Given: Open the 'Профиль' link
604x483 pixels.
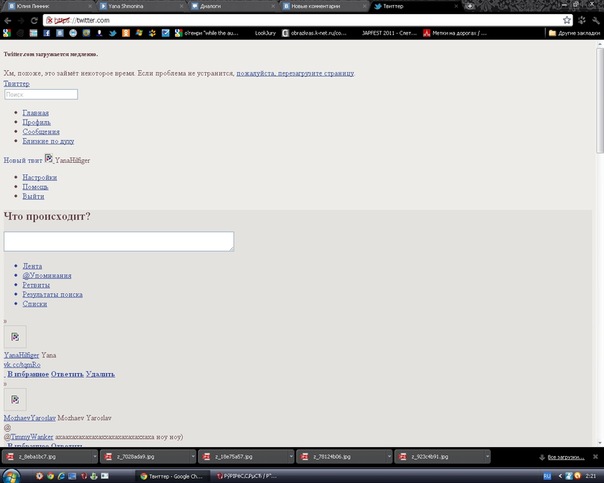Looking at the screenshot, I should point(36,122).
